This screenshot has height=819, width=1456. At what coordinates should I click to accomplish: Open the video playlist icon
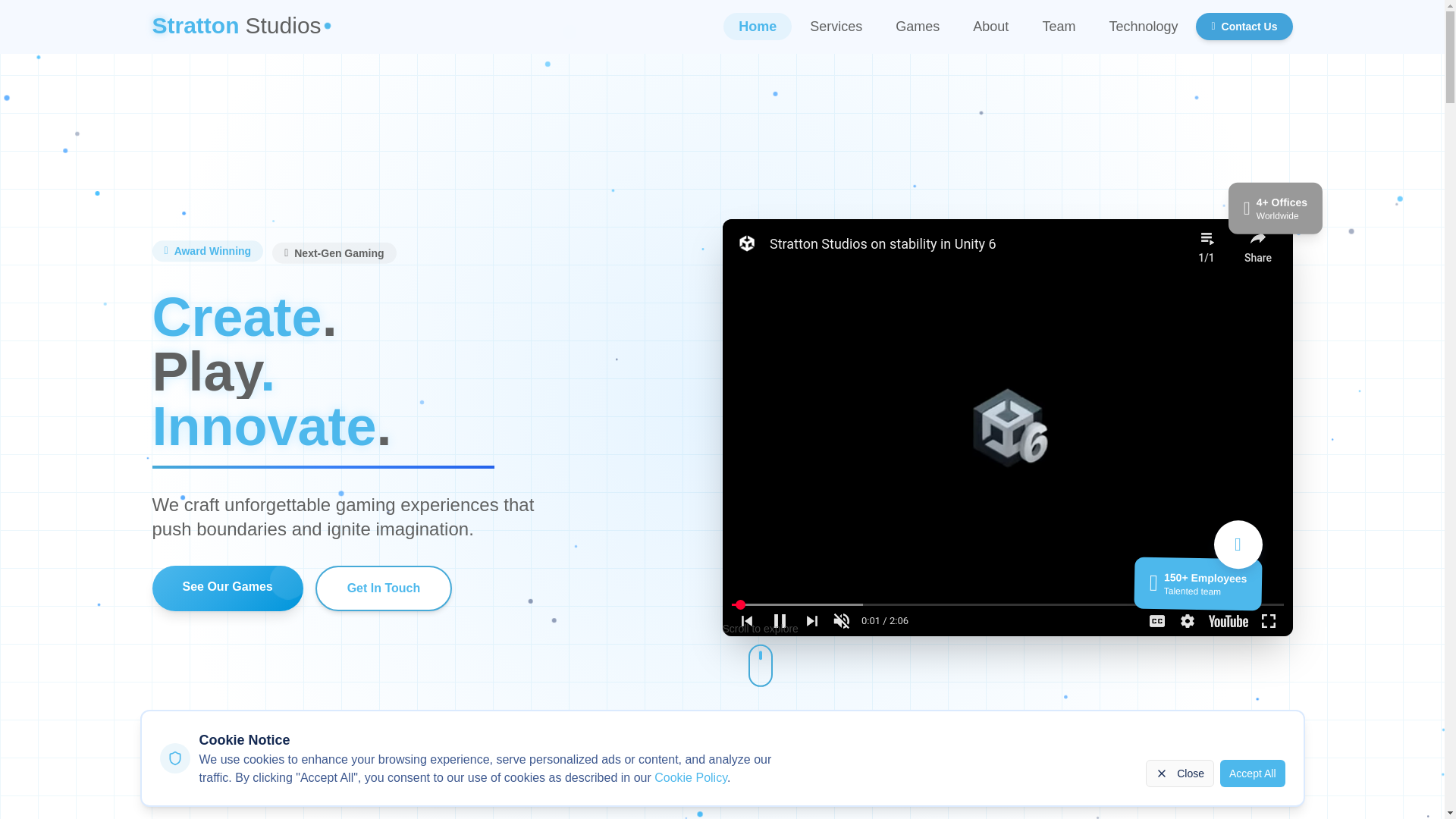pos(1207,240)
